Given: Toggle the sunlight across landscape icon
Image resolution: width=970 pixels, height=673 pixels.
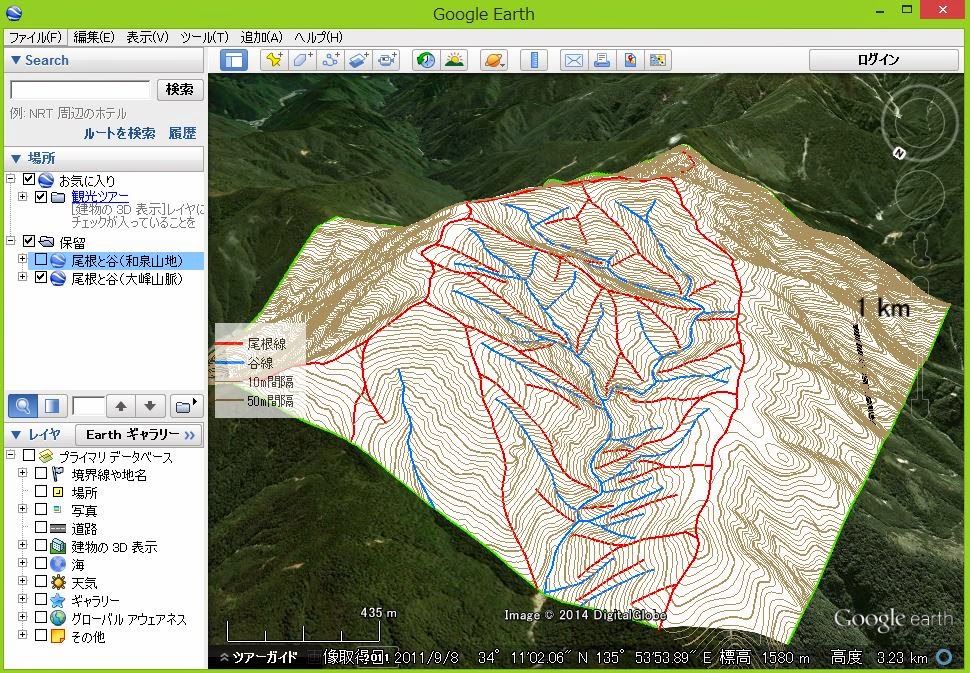Looking at the screenshot, I should [455, 60].
